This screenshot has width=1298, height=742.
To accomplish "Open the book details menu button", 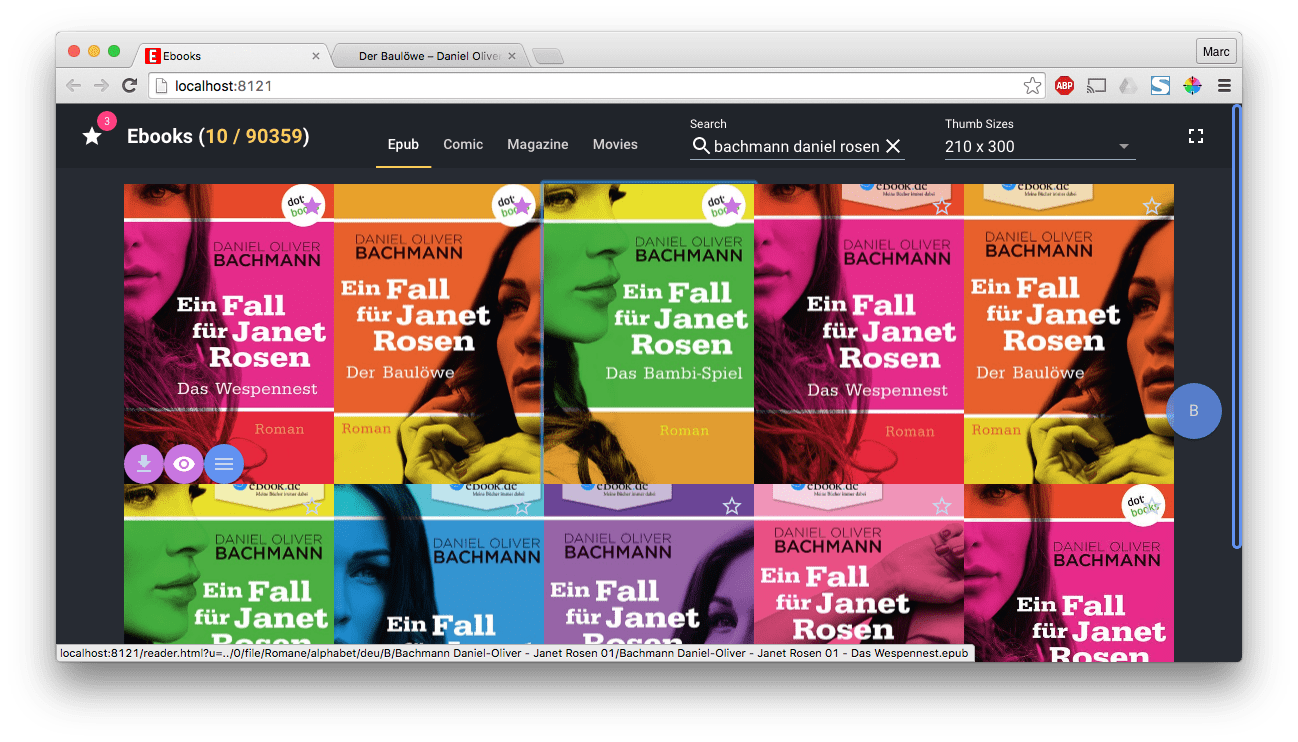I will pyautogui.click(x=224, y=464).
